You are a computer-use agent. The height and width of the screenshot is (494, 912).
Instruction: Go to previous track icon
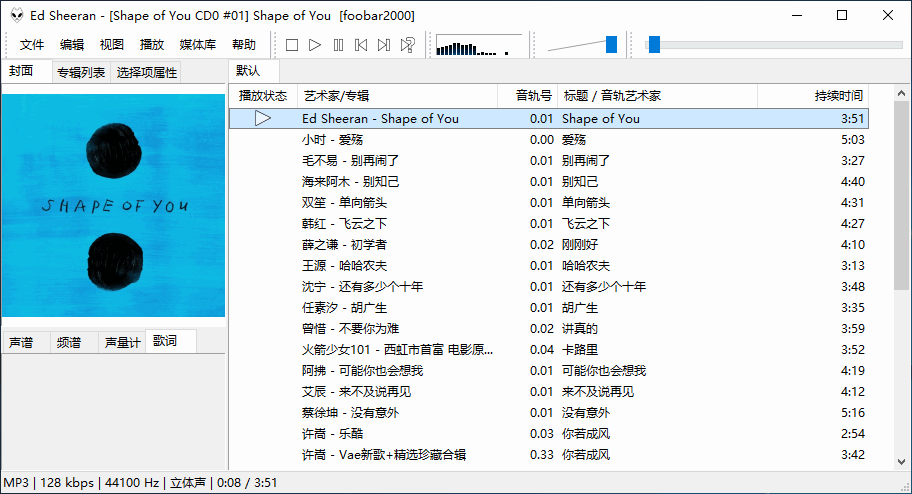[361, 45]
